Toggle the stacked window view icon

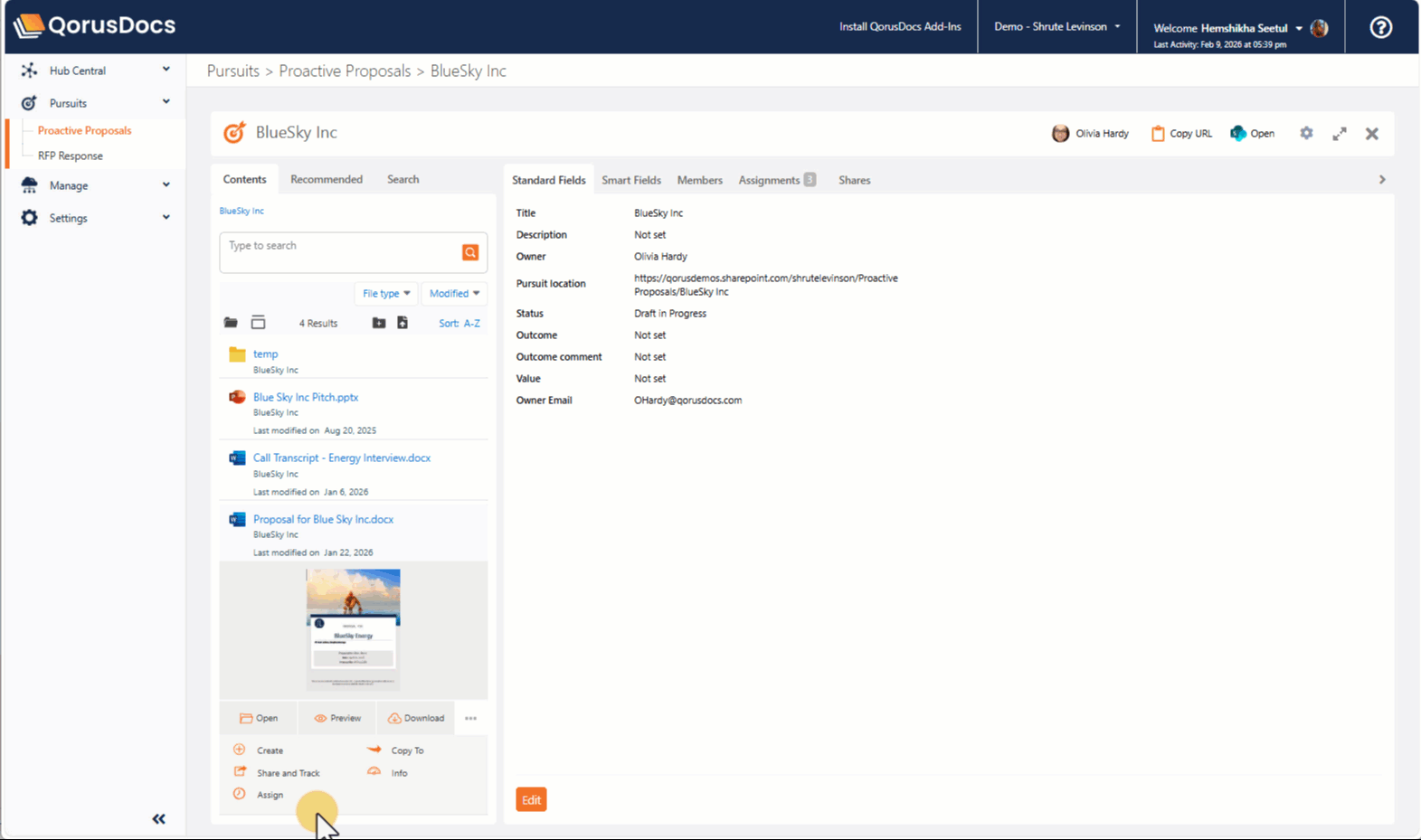258,323
